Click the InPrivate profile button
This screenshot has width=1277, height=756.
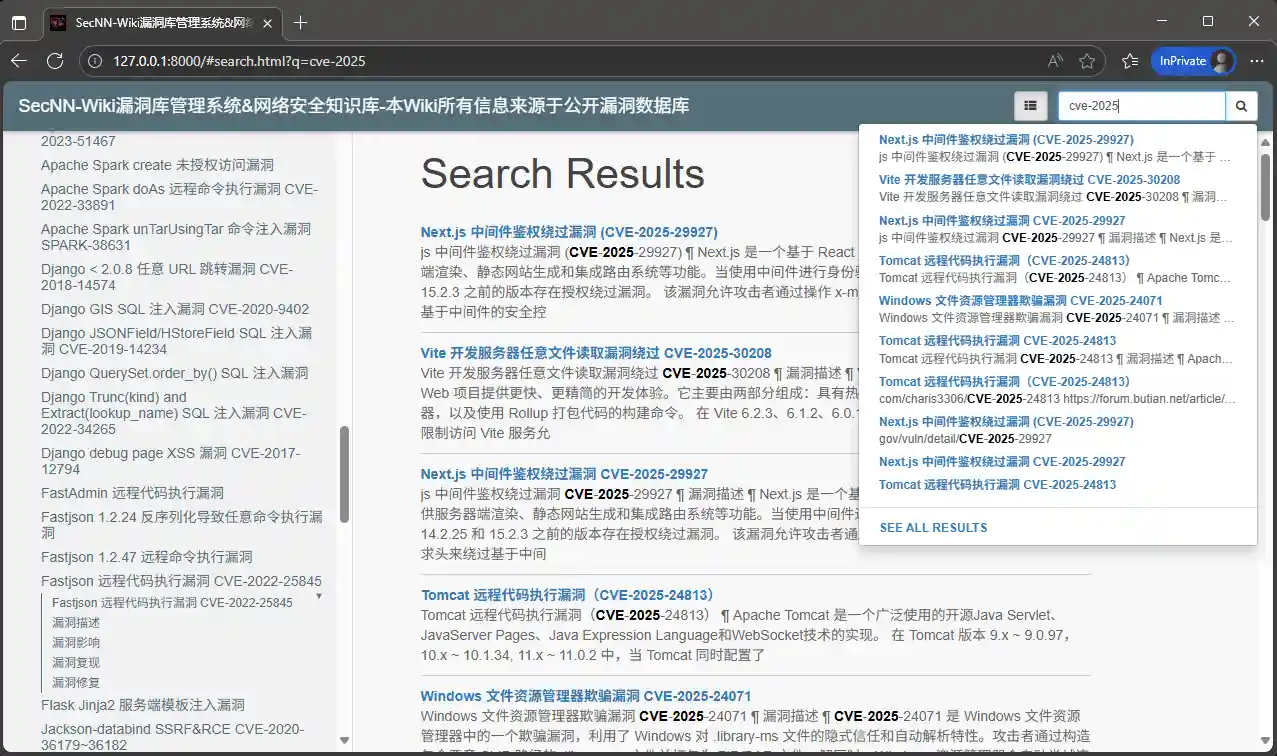(x=1193, y=61)
